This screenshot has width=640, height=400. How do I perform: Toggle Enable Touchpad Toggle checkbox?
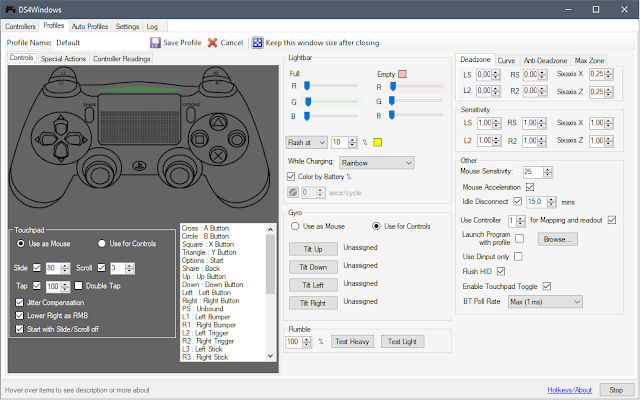click(x=547, y=286)
